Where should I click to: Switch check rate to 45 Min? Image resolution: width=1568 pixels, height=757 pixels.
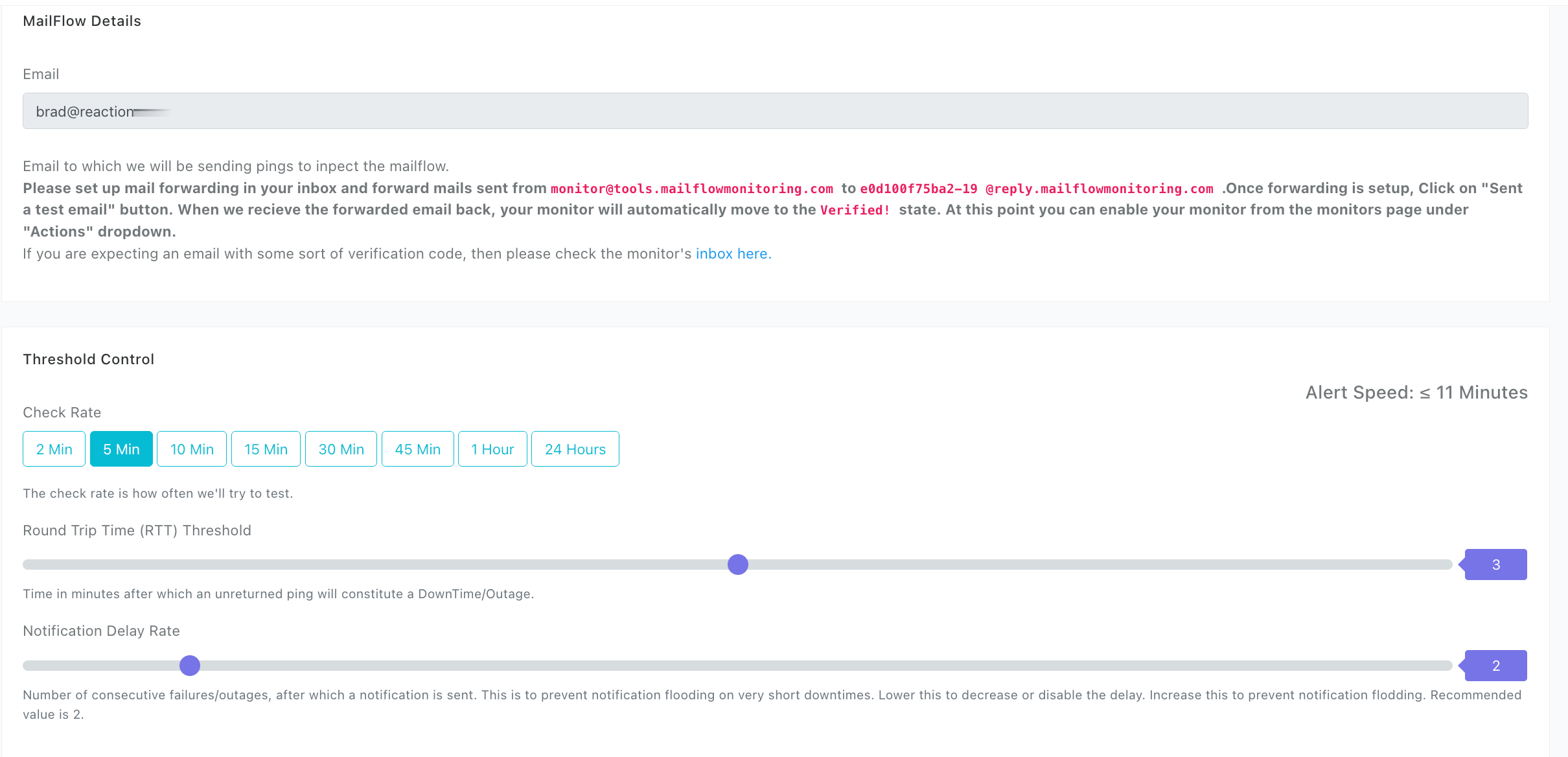point(417,449)
